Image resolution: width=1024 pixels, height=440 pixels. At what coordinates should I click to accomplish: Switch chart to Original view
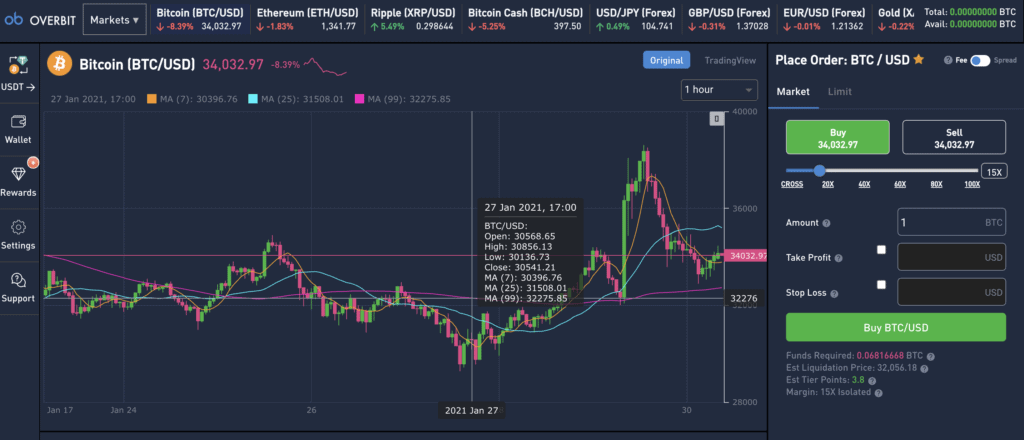click(666, 61)
